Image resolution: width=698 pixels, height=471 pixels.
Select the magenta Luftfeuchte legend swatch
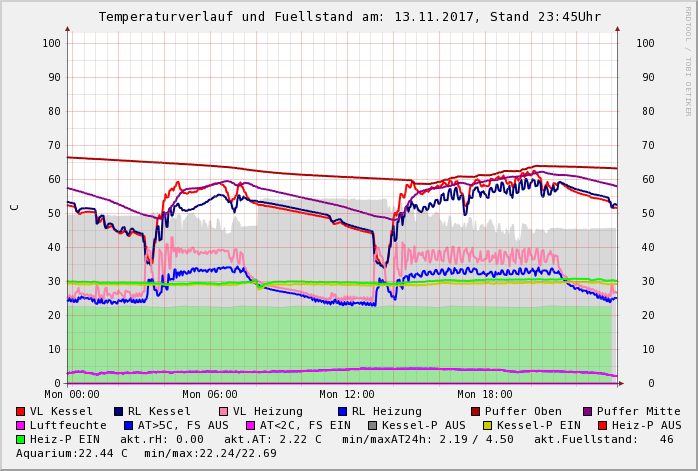pyautogui.click(x=21, y=425)
